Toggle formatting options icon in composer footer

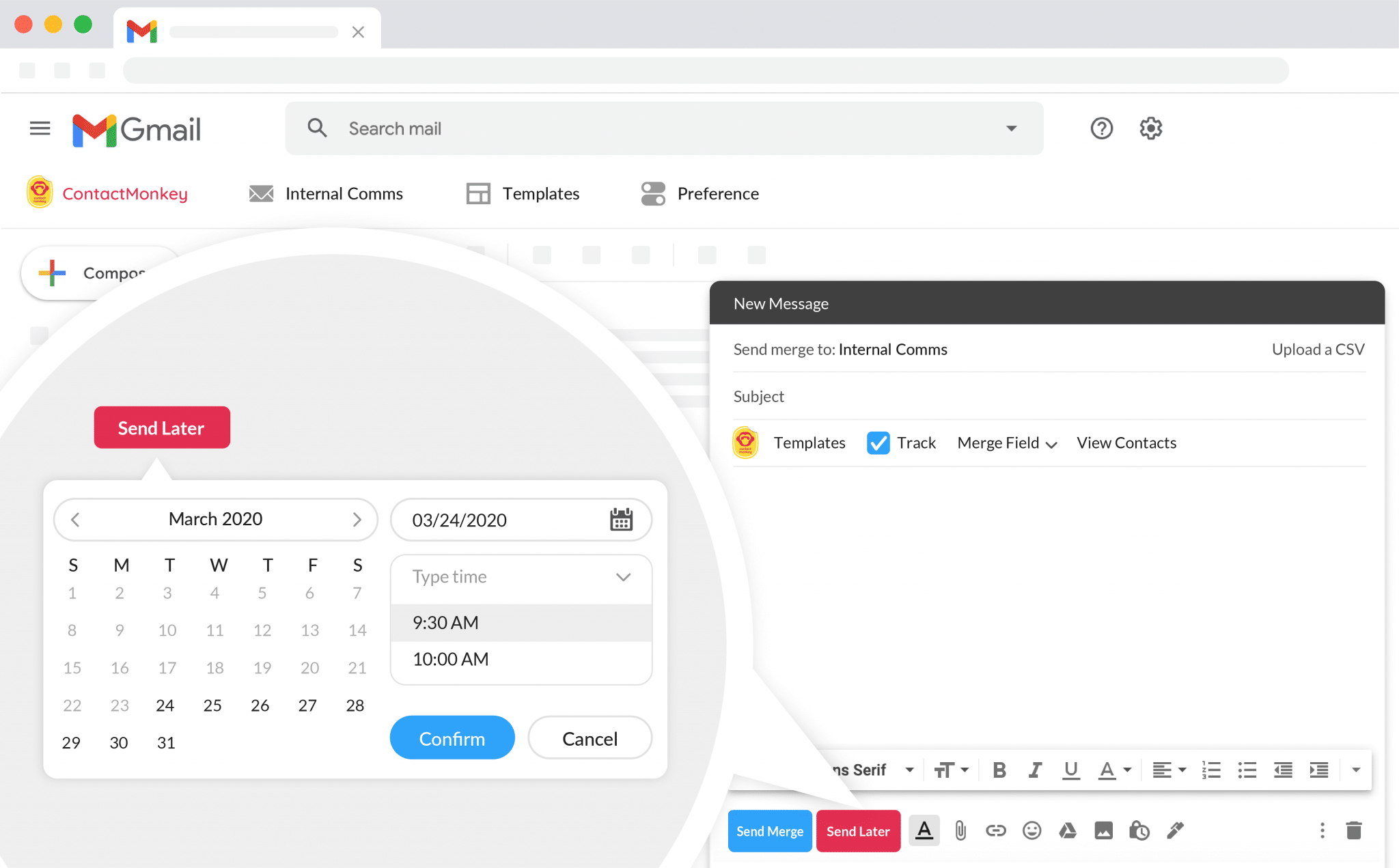[x=924, y=830]
